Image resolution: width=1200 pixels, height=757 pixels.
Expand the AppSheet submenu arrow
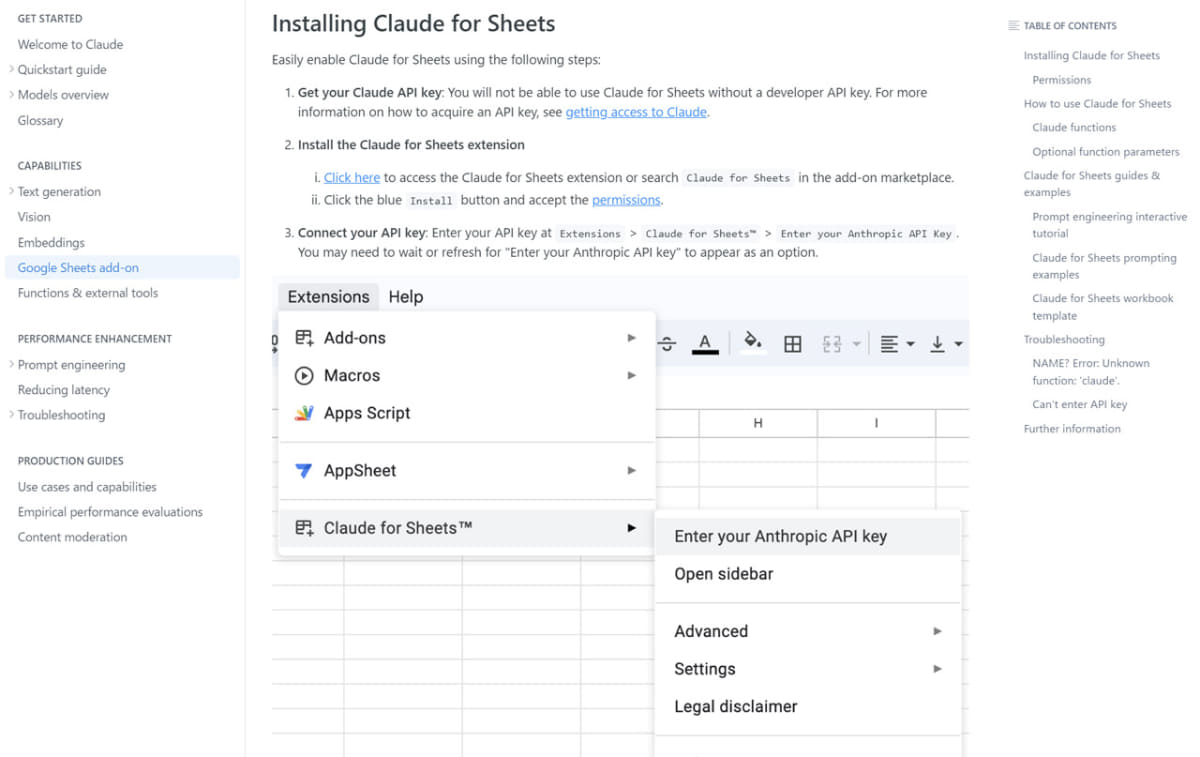631,470
